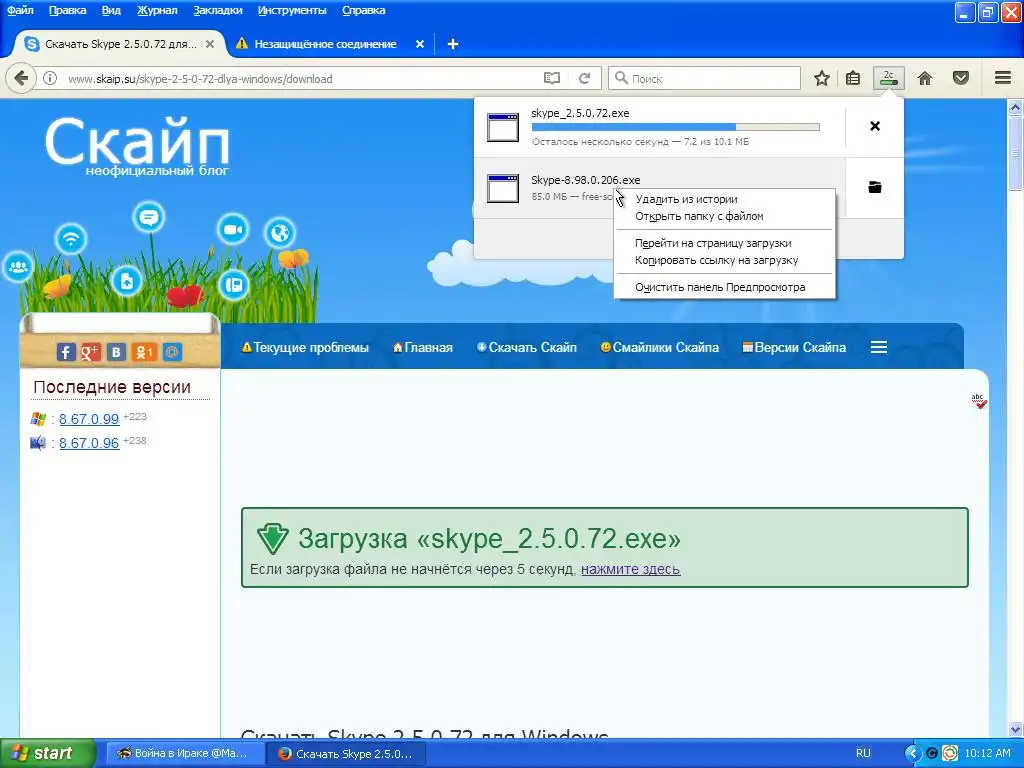Open the Правка menu

coord(67,10)
